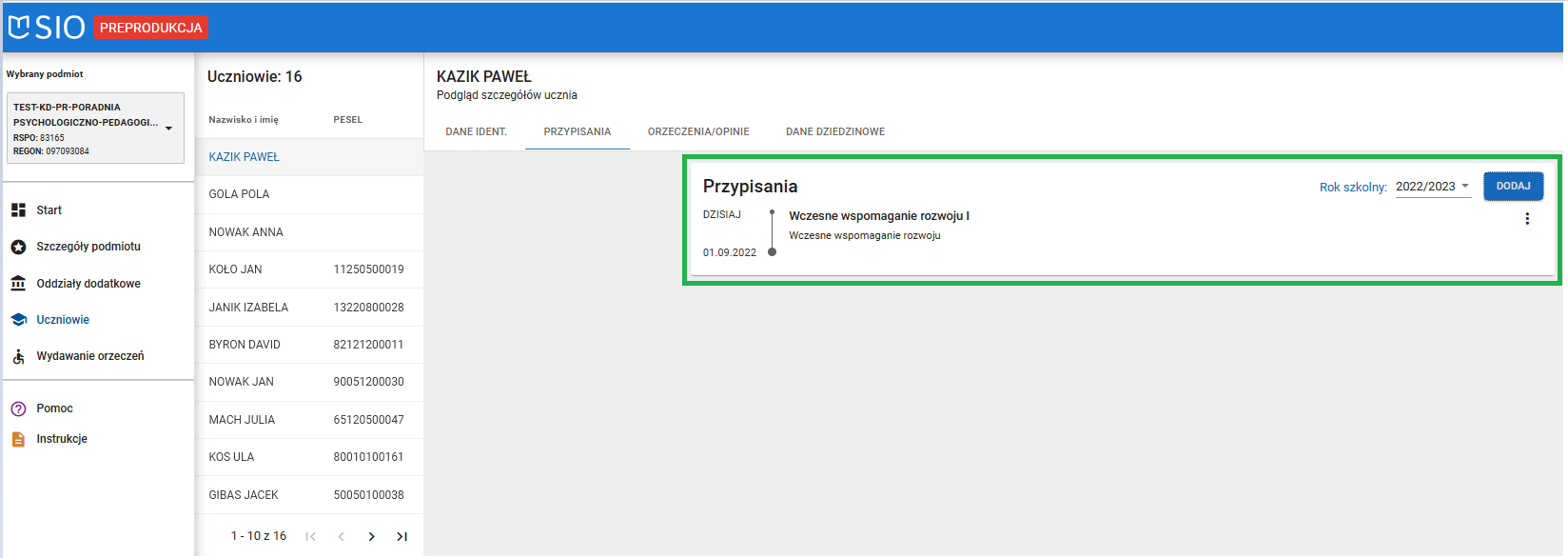This screenshot has width=1568, height=558.
Task: Select student MACH JULIA row
Action: (243, 420)
